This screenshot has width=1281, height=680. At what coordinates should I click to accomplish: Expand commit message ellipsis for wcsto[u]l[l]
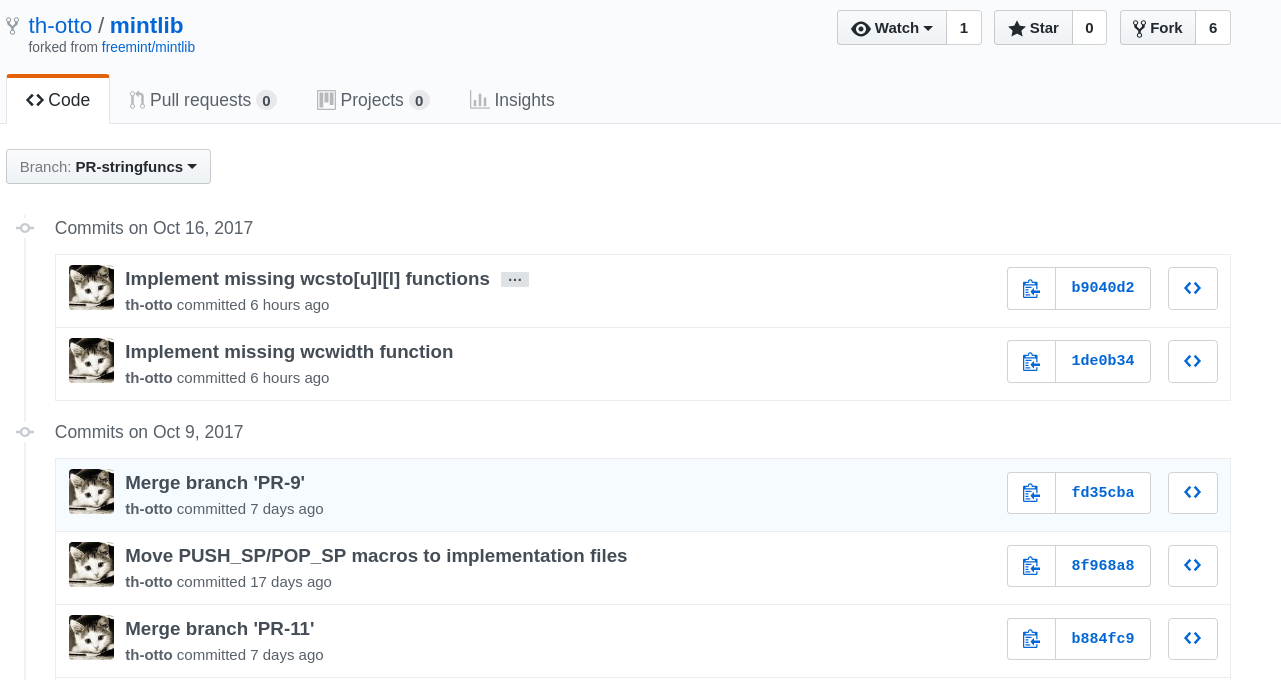[x=515, y=280]
